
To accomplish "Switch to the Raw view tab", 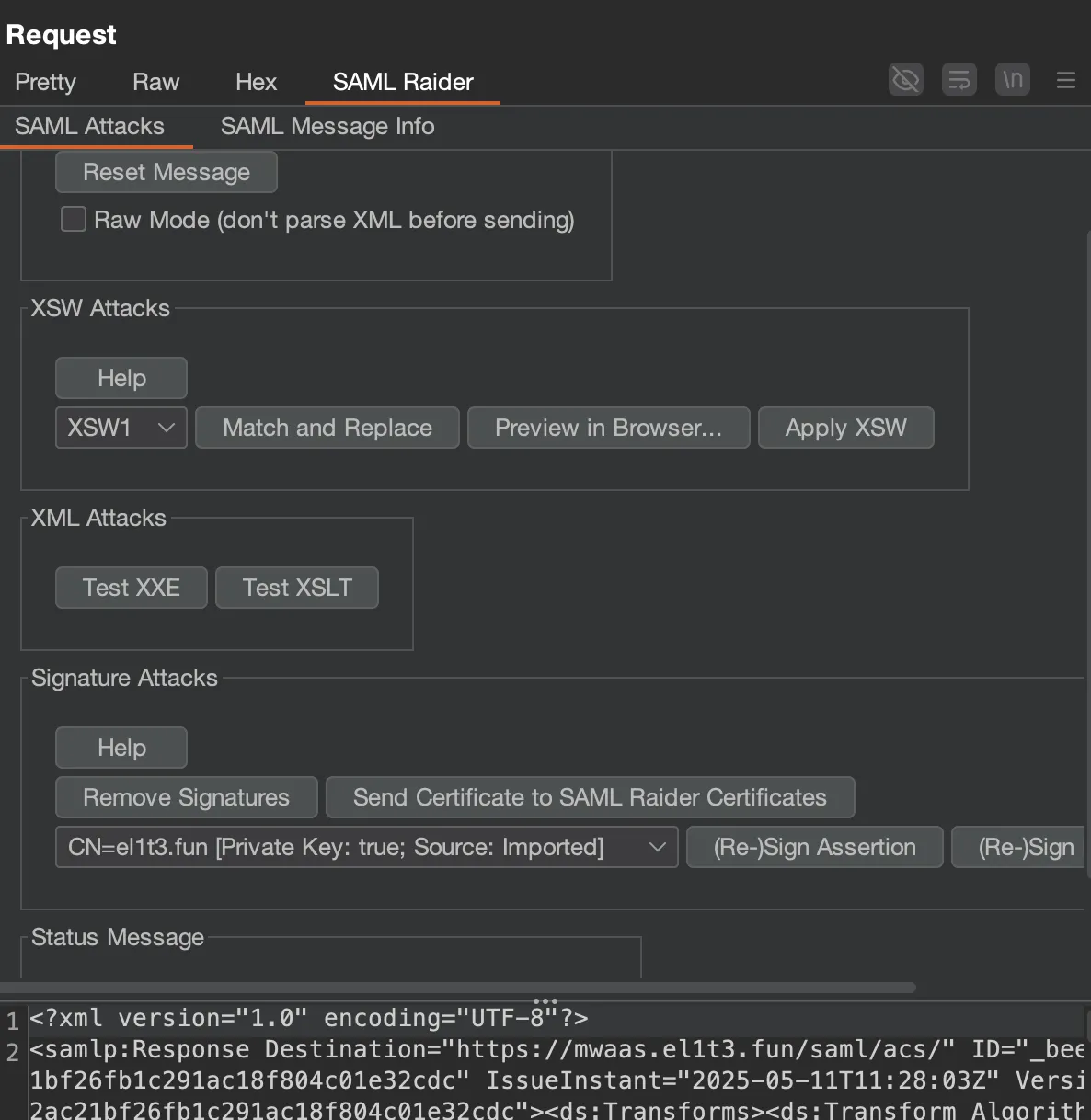I will [155, 82].
